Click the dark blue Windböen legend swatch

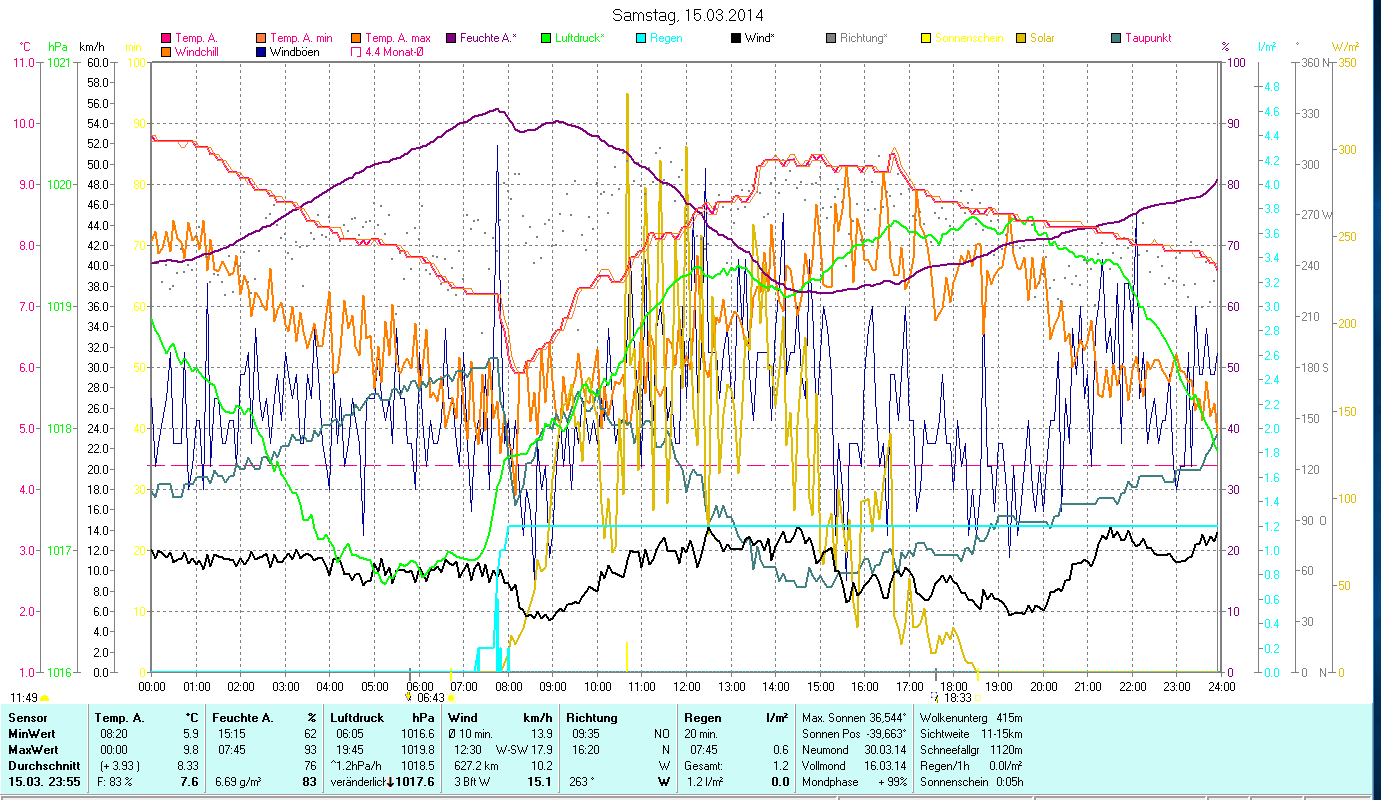tap(262, 51)
